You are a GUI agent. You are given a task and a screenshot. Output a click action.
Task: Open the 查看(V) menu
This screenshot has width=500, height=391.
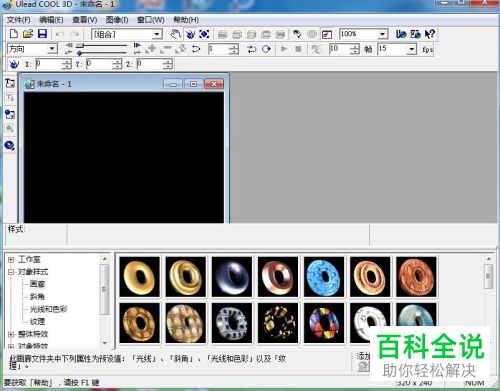85,20
